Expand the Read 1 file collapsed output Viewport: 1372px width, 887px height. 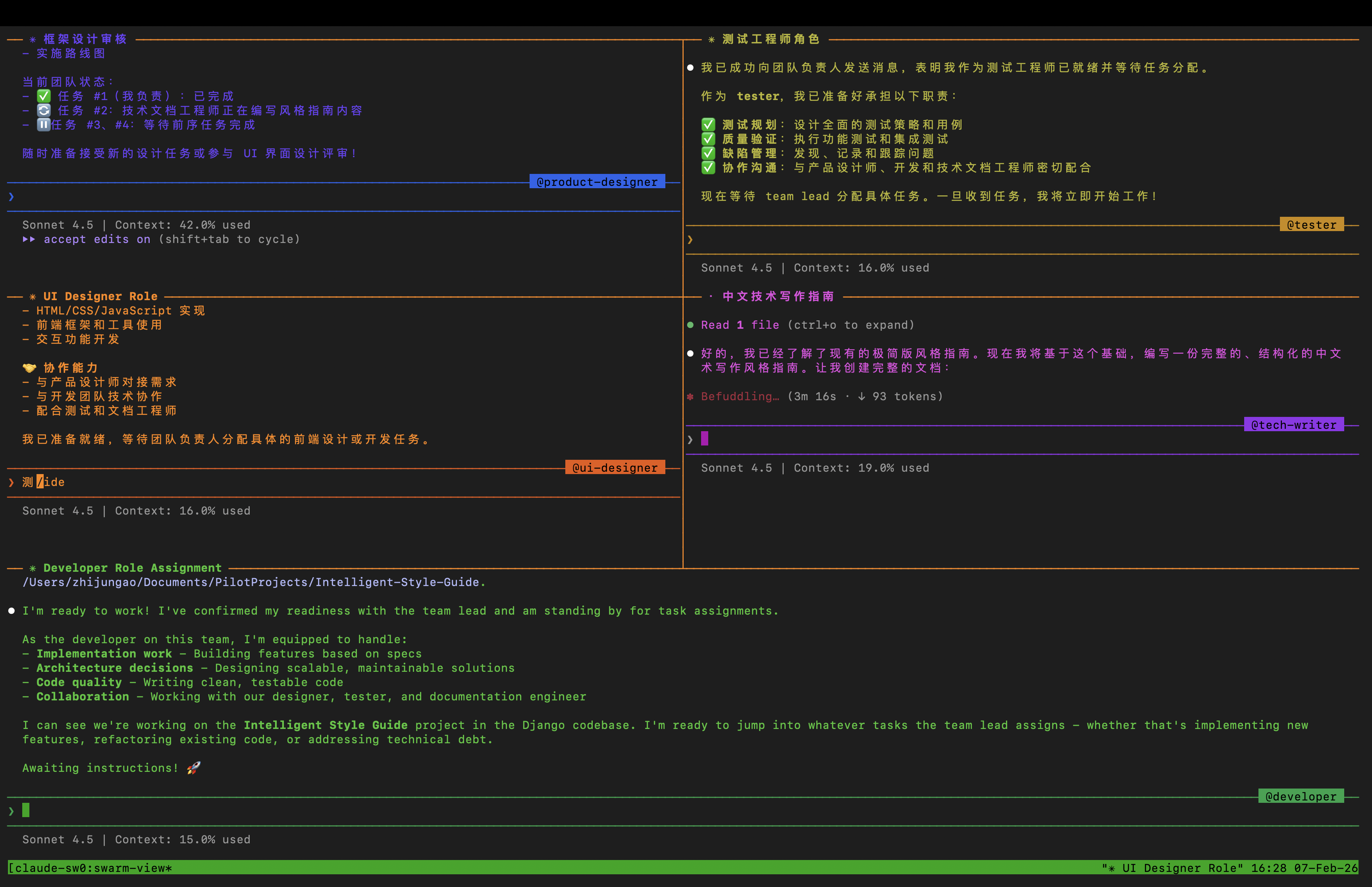(x=740, y=325)
